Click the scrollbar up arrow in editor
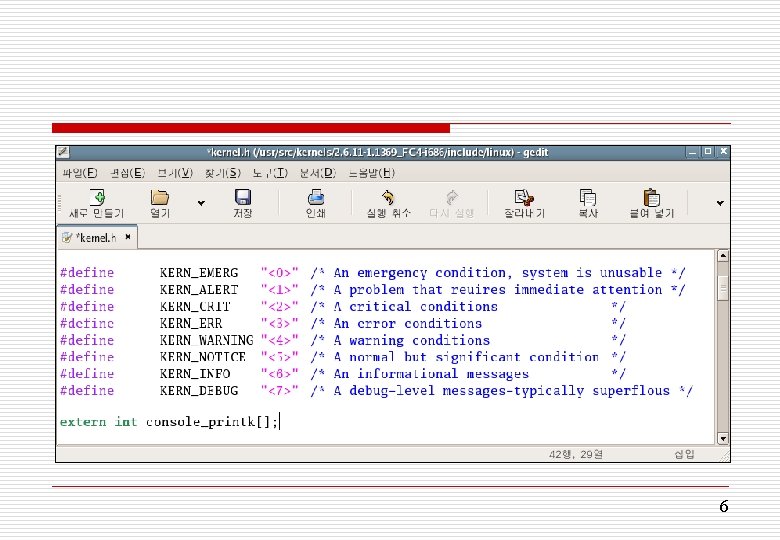Image resolution: width=780 pixels, height=540 pixels. tap(723, 256)
